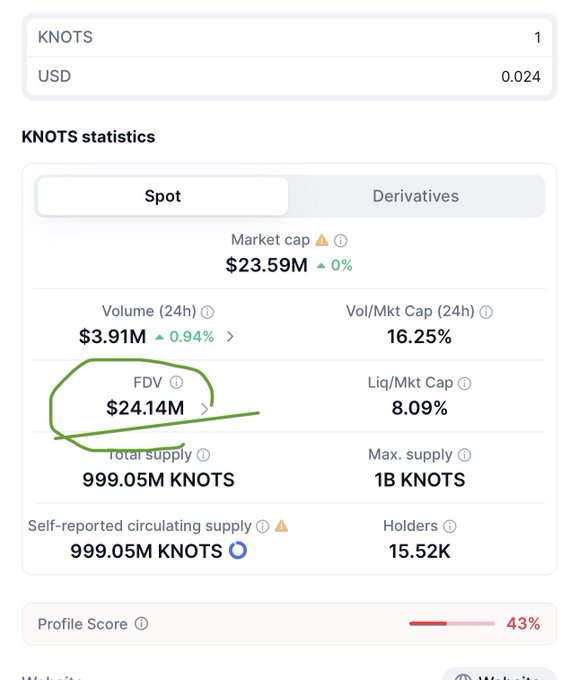579x680 pixels.
Task: Click the 0.94% volume change
Action: (191, 337)
